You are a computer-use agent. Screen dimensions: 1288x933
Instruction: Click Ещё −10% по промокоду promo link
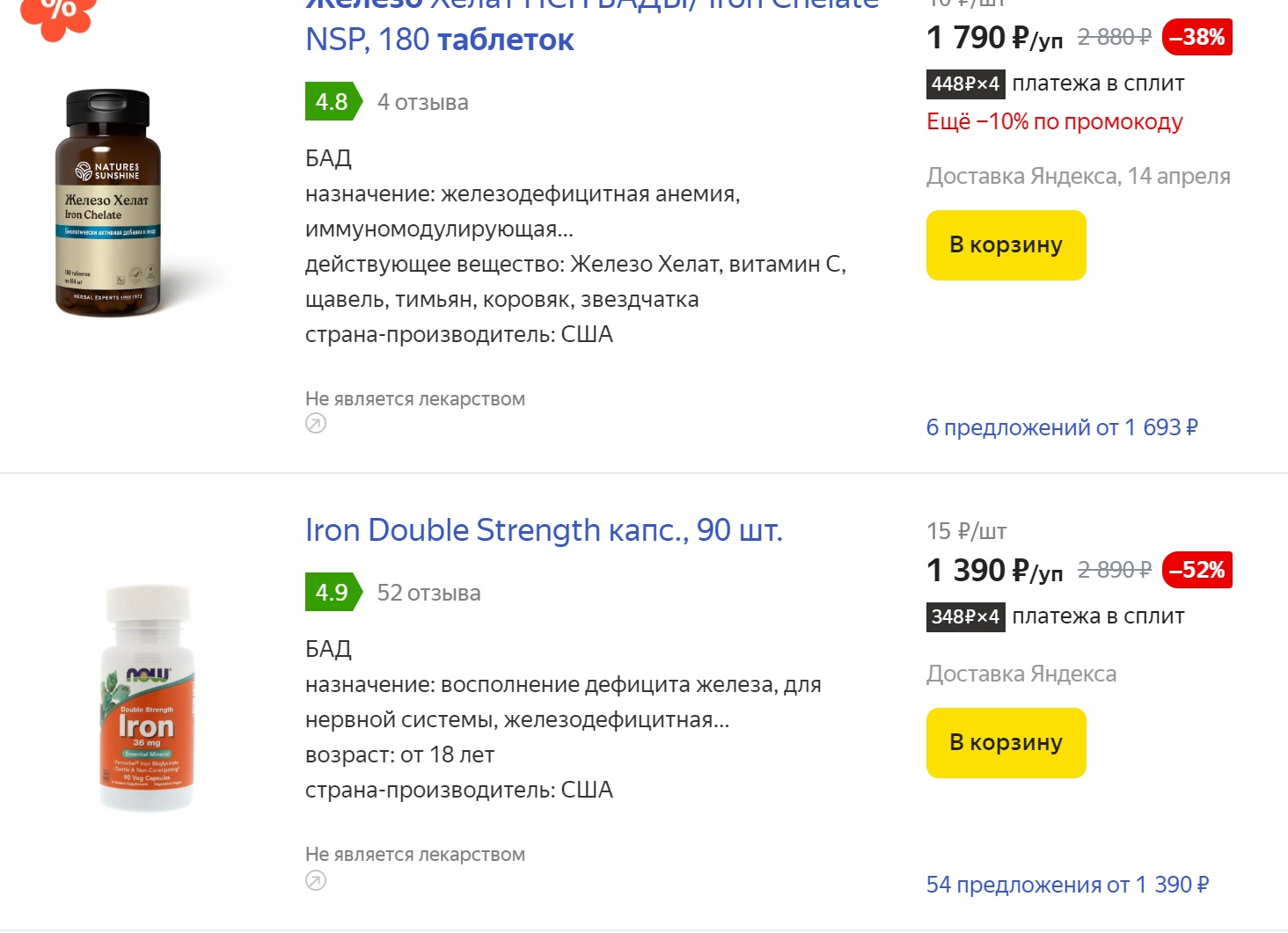[1054, 121]
